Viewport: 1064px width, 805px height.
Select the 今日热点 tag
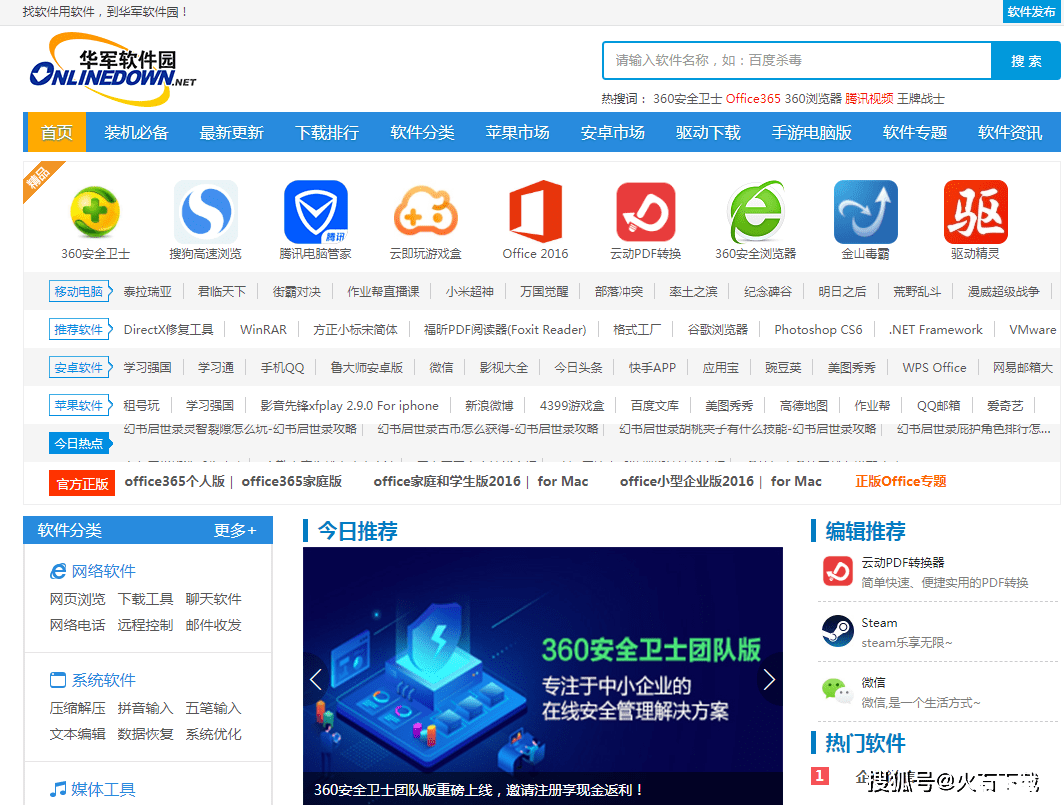[x=79, y=443]
